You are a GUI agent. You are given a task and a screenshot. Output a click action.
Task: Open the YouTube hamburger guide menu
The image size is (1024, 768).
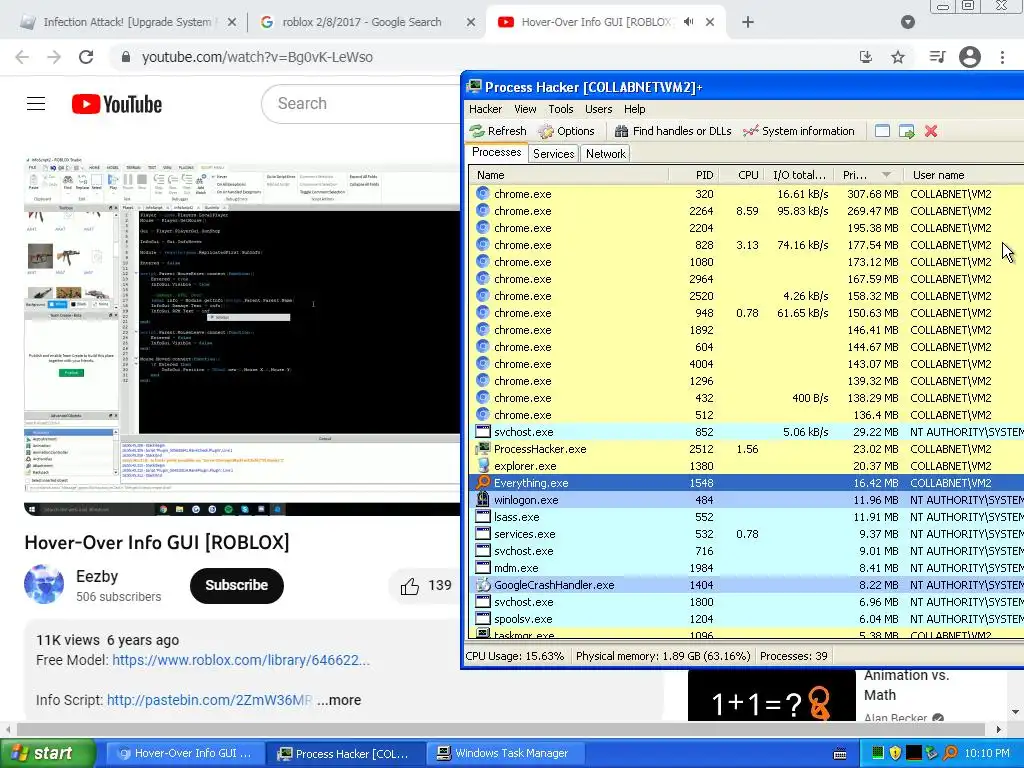tap(36, 104)
